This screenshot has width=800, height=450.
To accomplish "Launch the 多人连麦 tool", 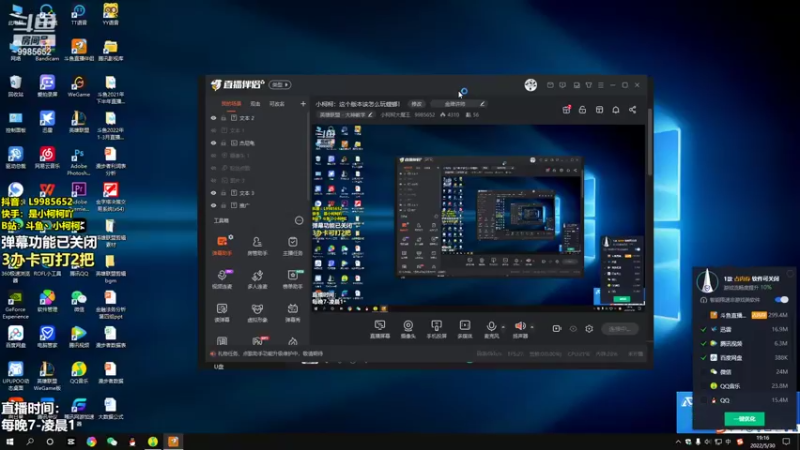I will (257, 279).
